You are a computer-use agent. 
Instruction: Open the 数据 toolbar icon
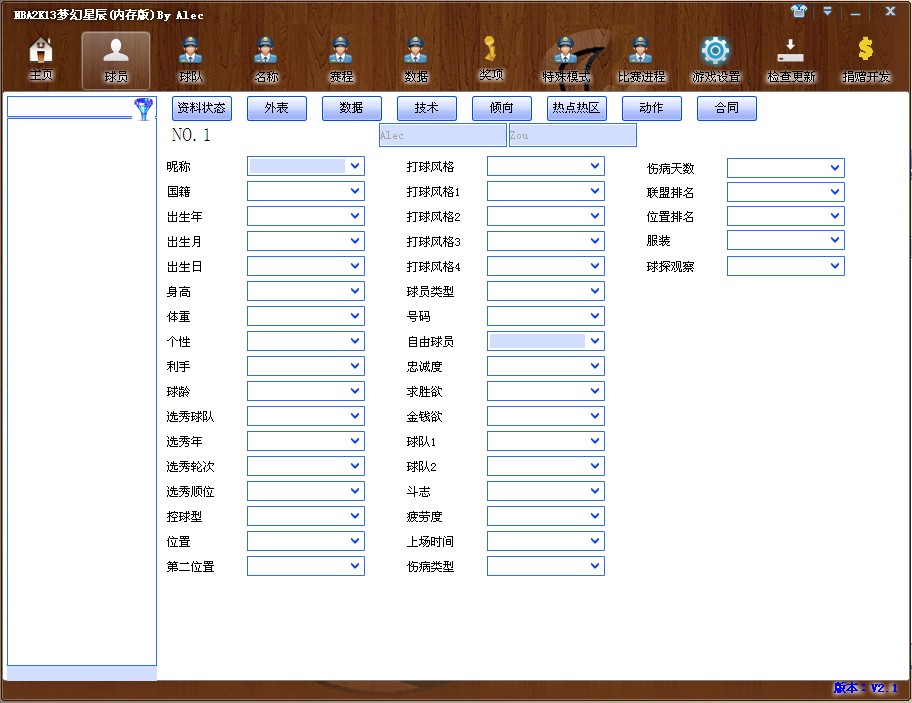[x=416, y=59]
